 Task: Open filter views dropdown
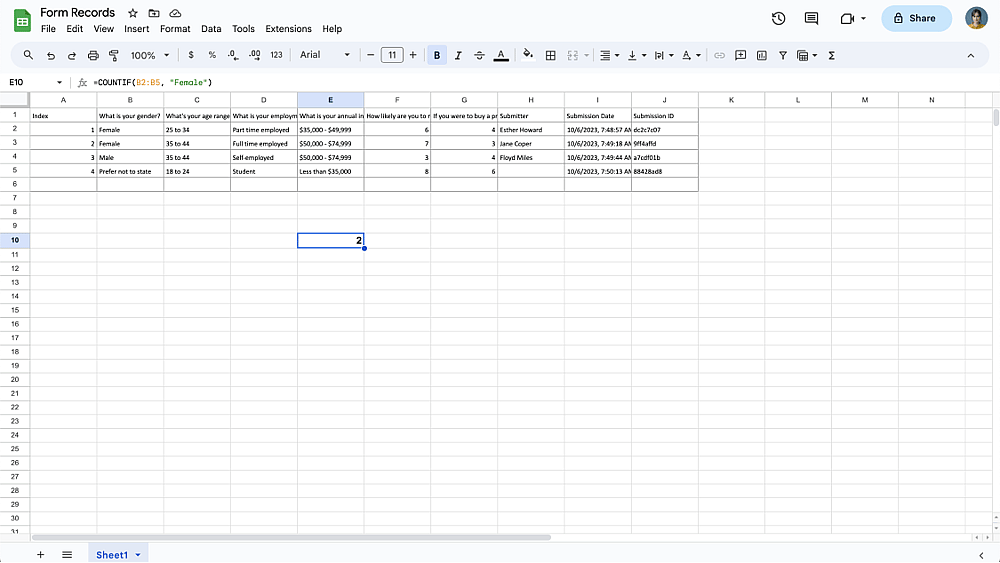[807, 55]
